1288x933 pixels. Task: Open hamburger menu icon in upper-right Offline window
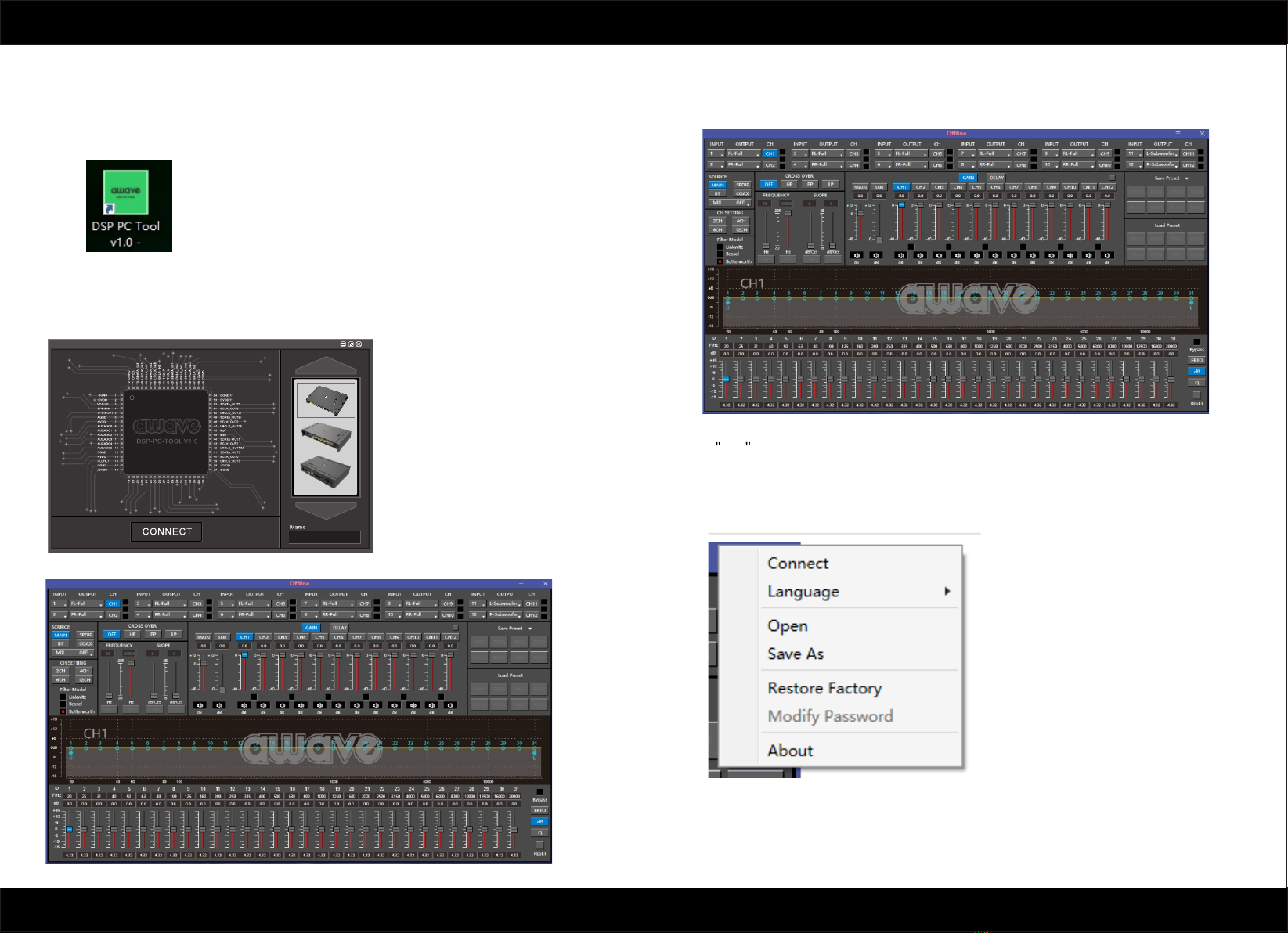(1178, 134)
